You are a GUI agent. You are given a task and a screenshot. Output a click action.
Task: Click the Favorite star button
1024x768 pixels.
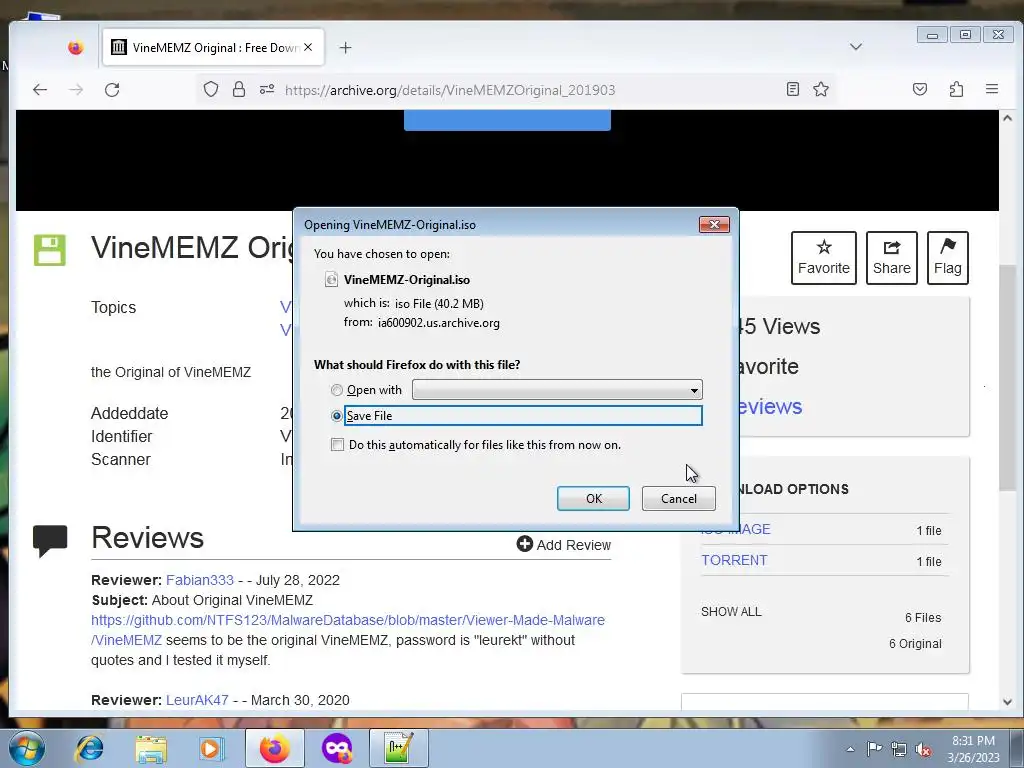tap(824, 257)
